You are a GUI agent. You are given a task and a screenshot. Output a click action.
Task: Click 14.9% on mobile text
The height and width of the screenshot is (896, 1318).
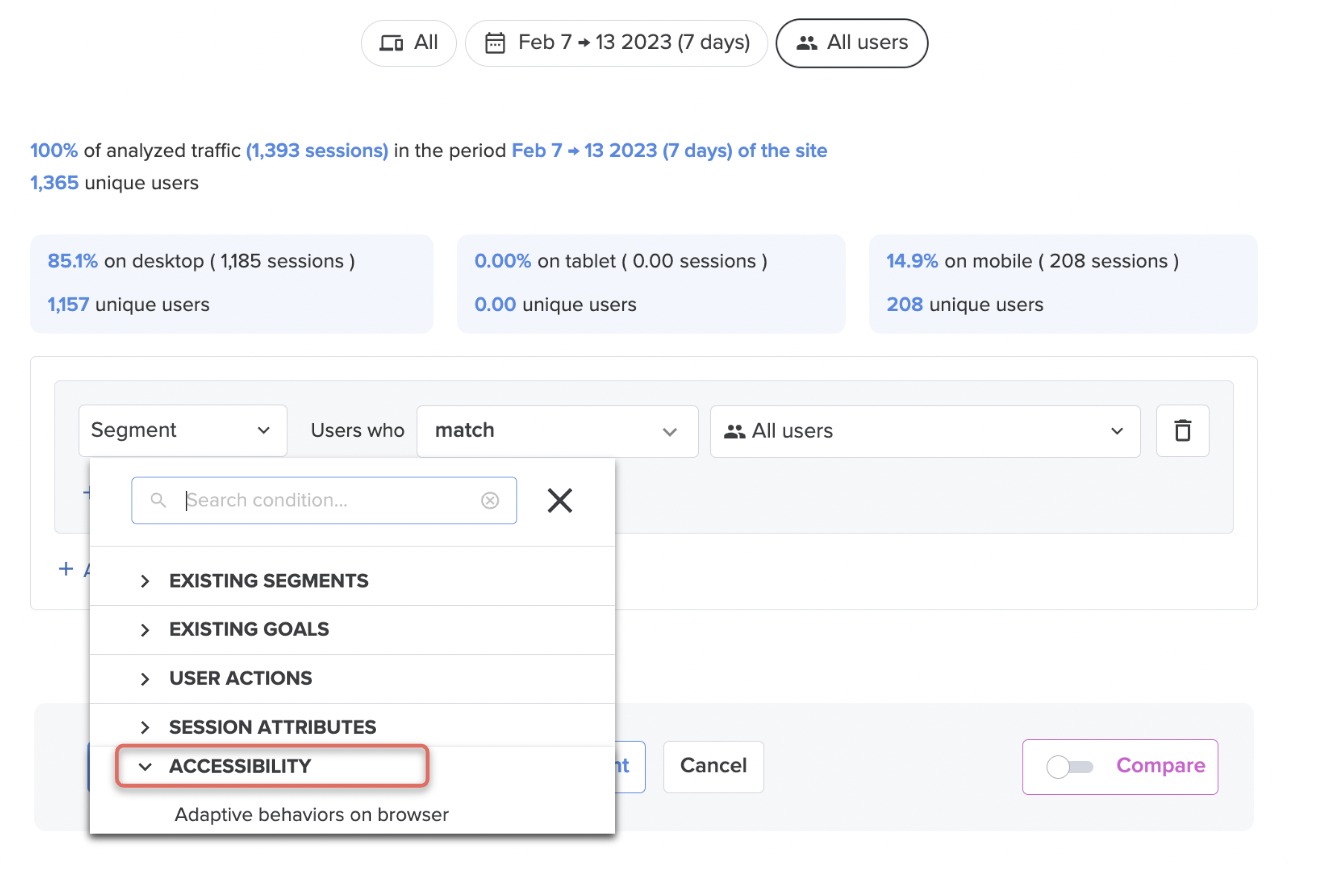click(x=1032, y=261)
